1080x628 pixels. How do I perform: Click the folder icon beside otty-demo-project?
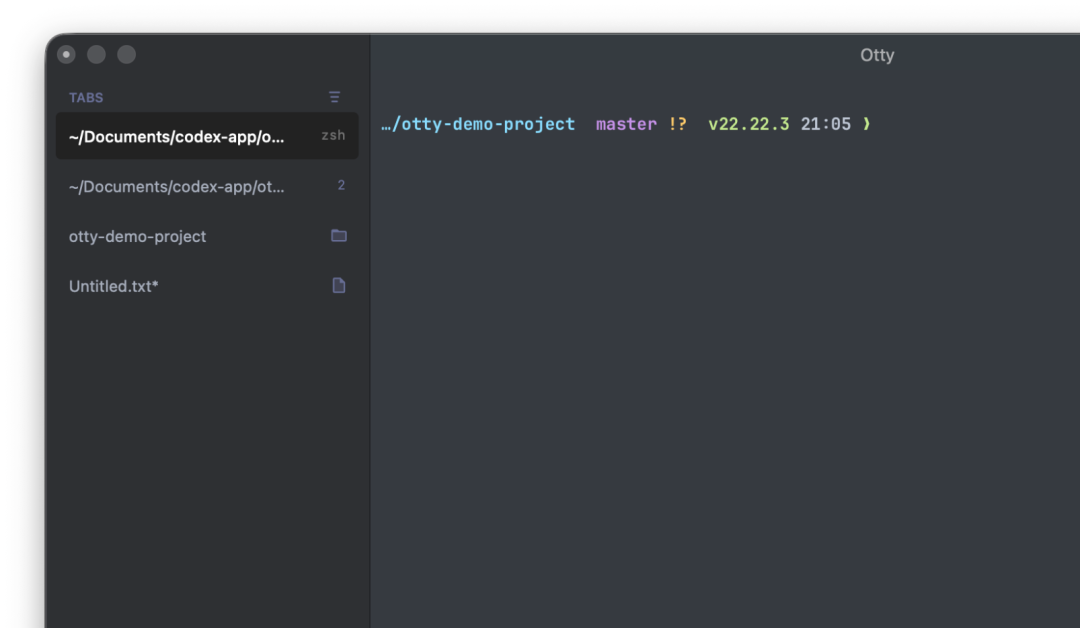pos(339,236)
